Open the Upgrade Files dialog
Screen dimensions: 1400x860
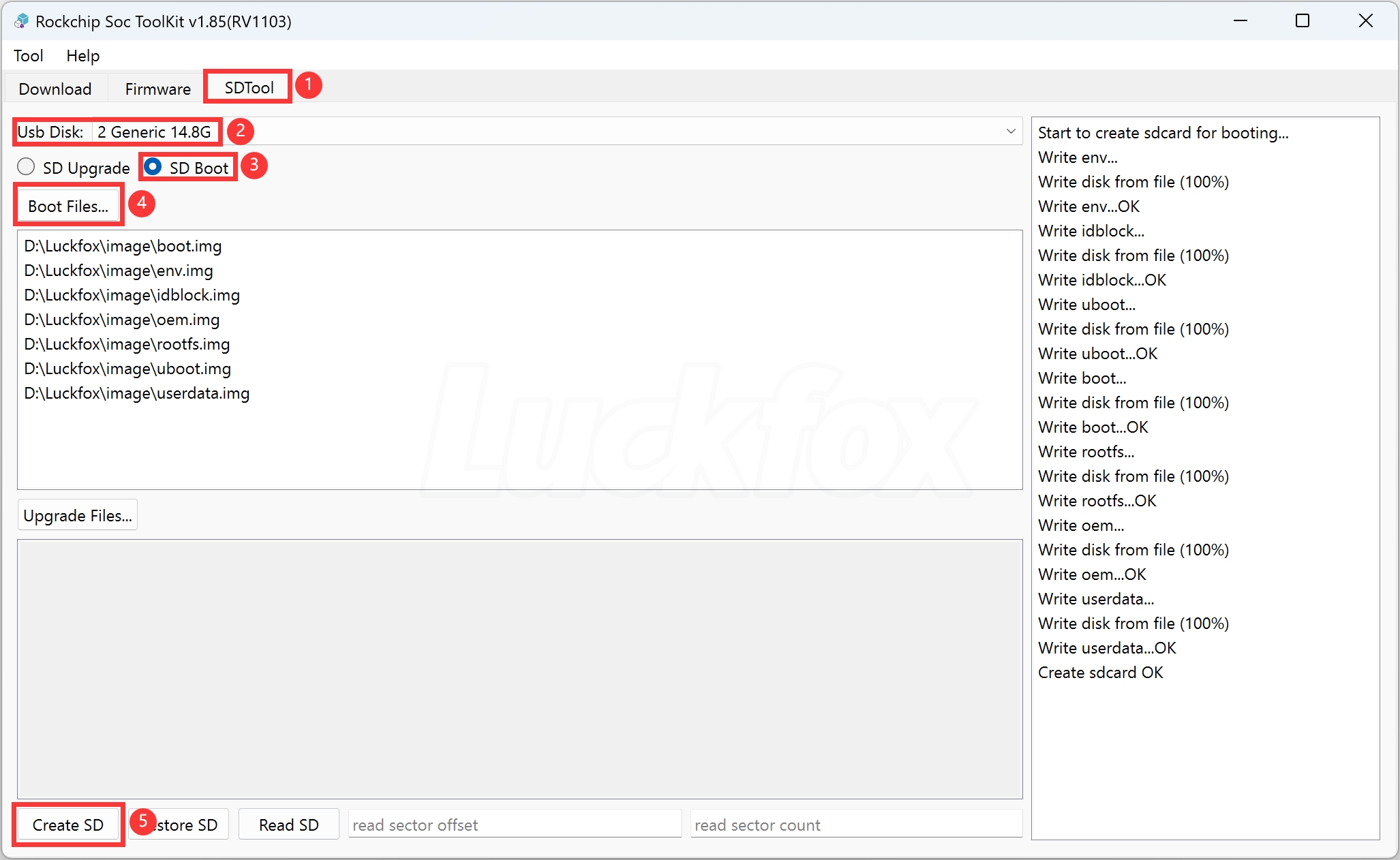[x=77, y=515]
